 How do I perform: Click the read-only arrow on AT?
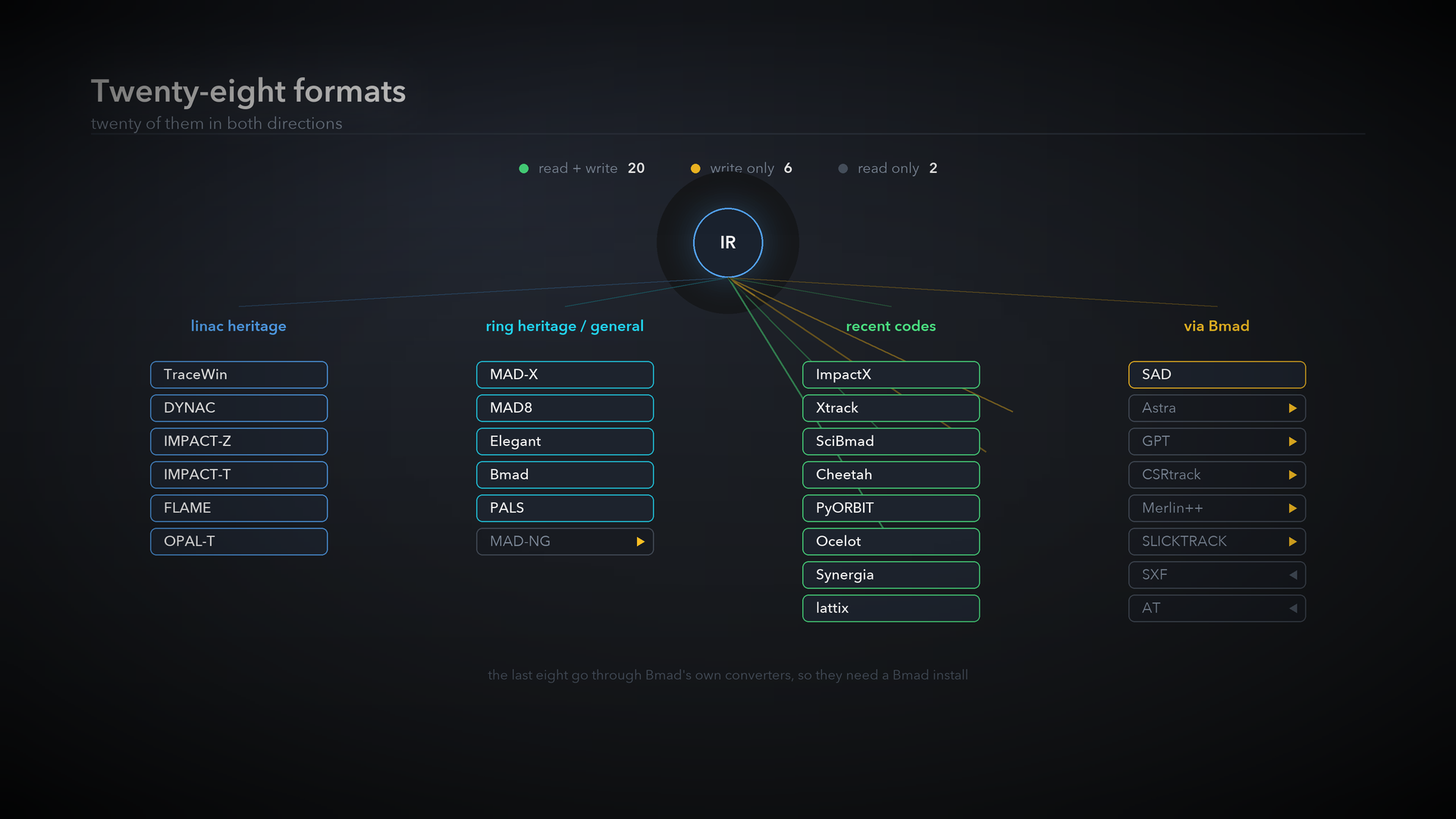tap(1293, 608)
